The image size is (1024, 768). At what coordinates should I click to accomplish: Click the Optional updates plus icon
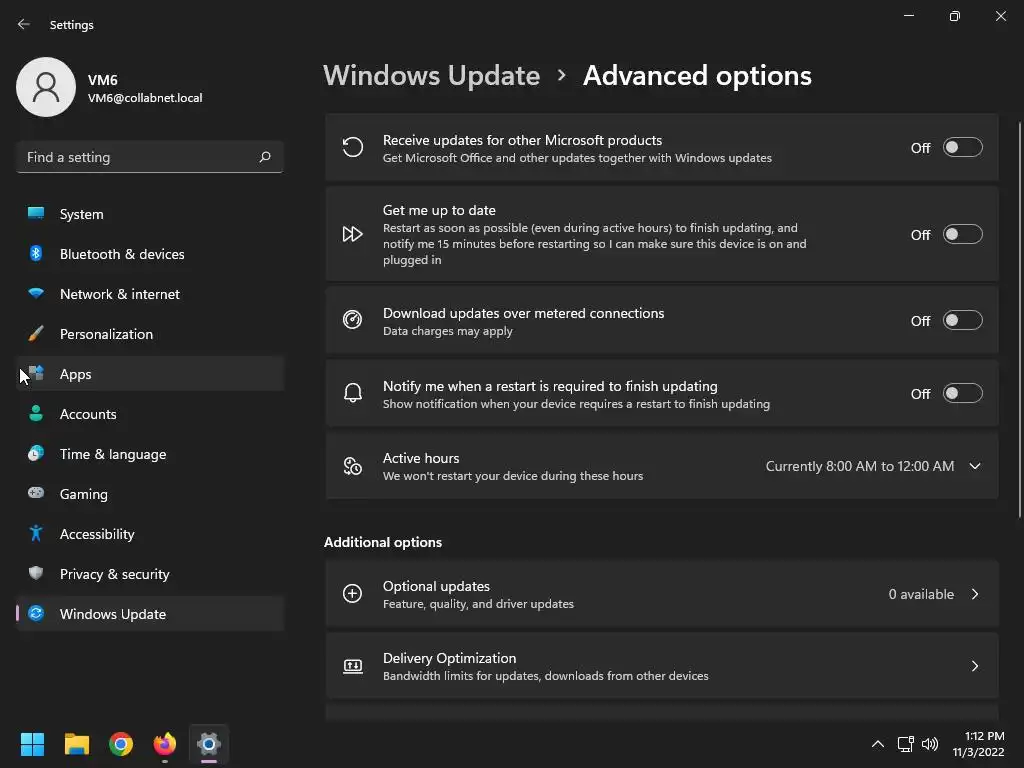353,593
